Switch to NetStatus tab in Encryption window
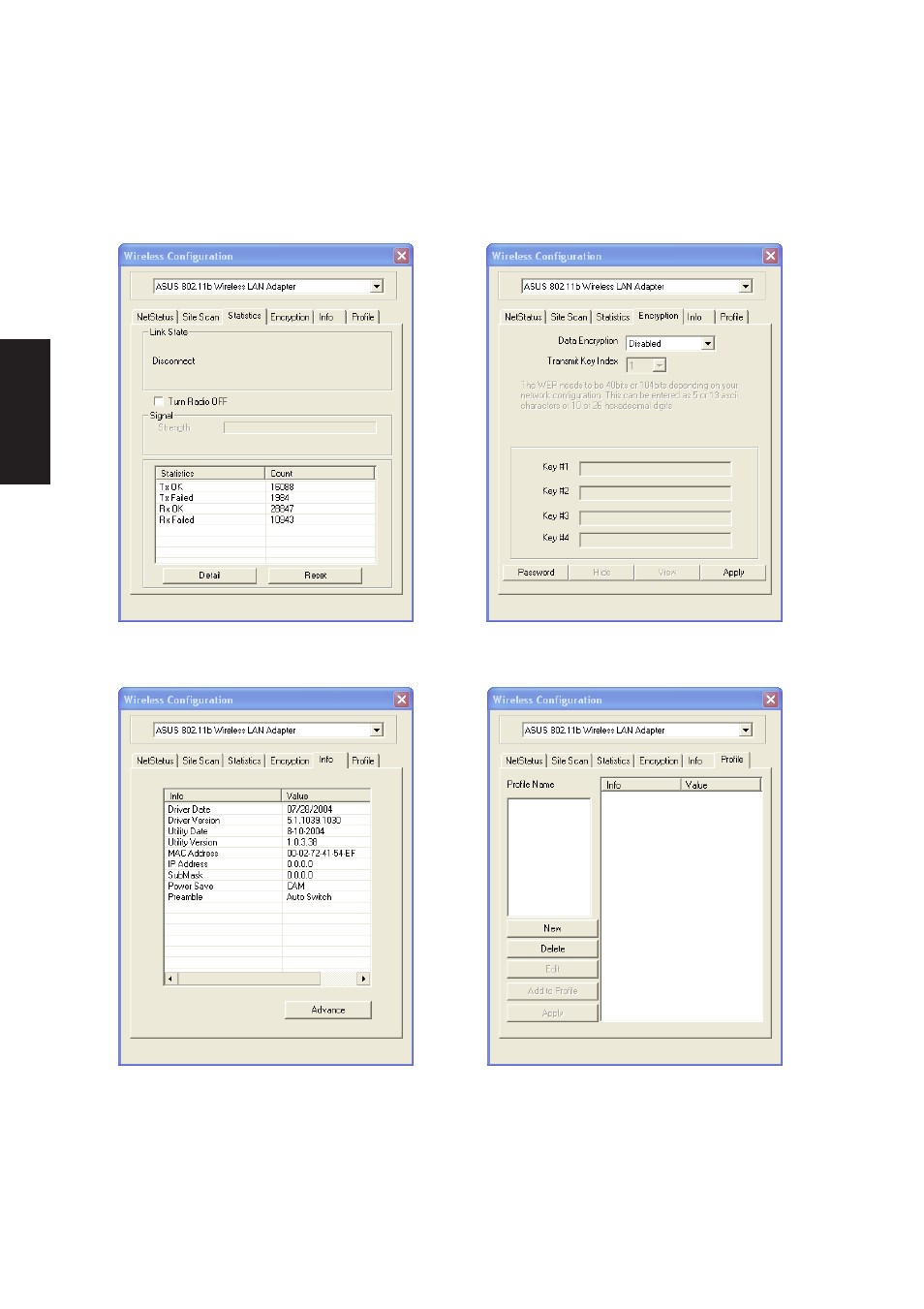Image resolution: width=924 pixels, height=1309 pixels. (x=523, y=317)
